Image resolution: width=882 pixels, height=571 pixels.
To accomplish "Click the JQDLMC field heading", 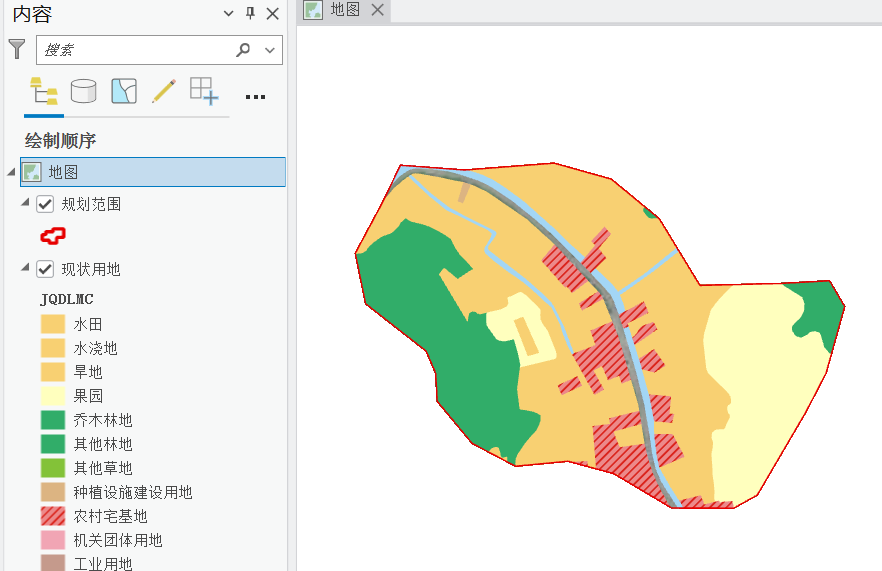I will (x=67, y=299).
